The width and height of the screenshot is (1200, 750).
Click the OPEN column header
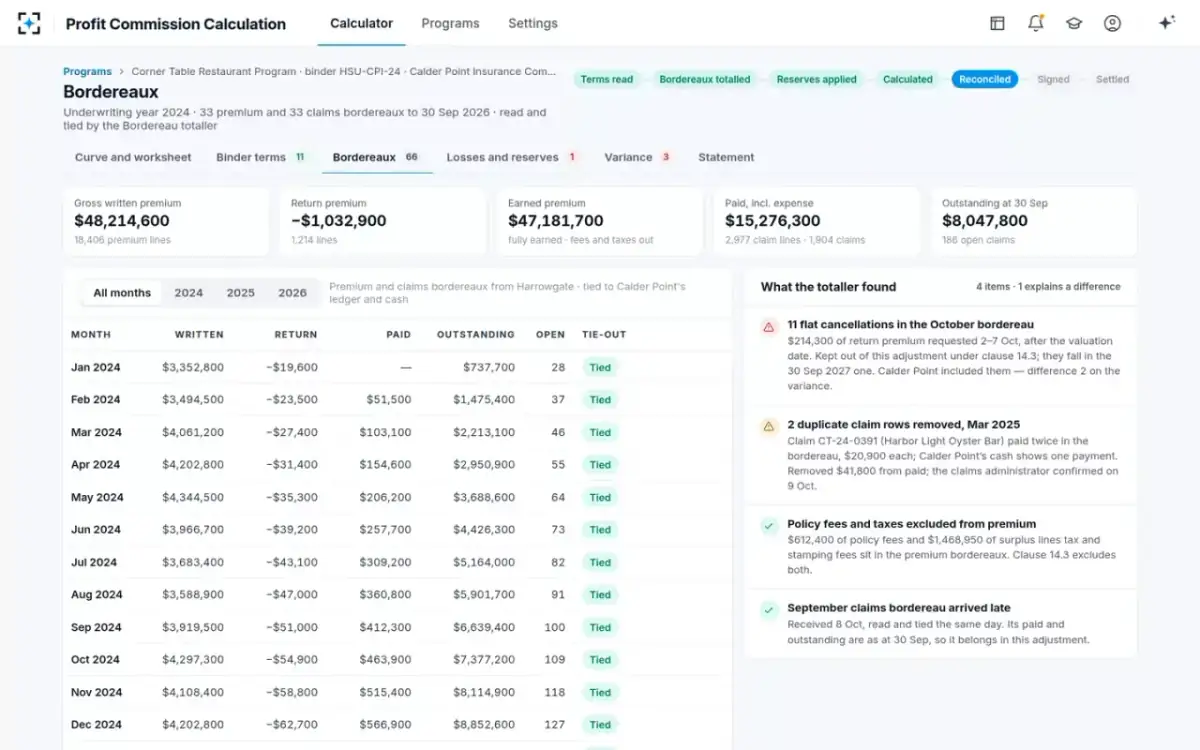550,334
